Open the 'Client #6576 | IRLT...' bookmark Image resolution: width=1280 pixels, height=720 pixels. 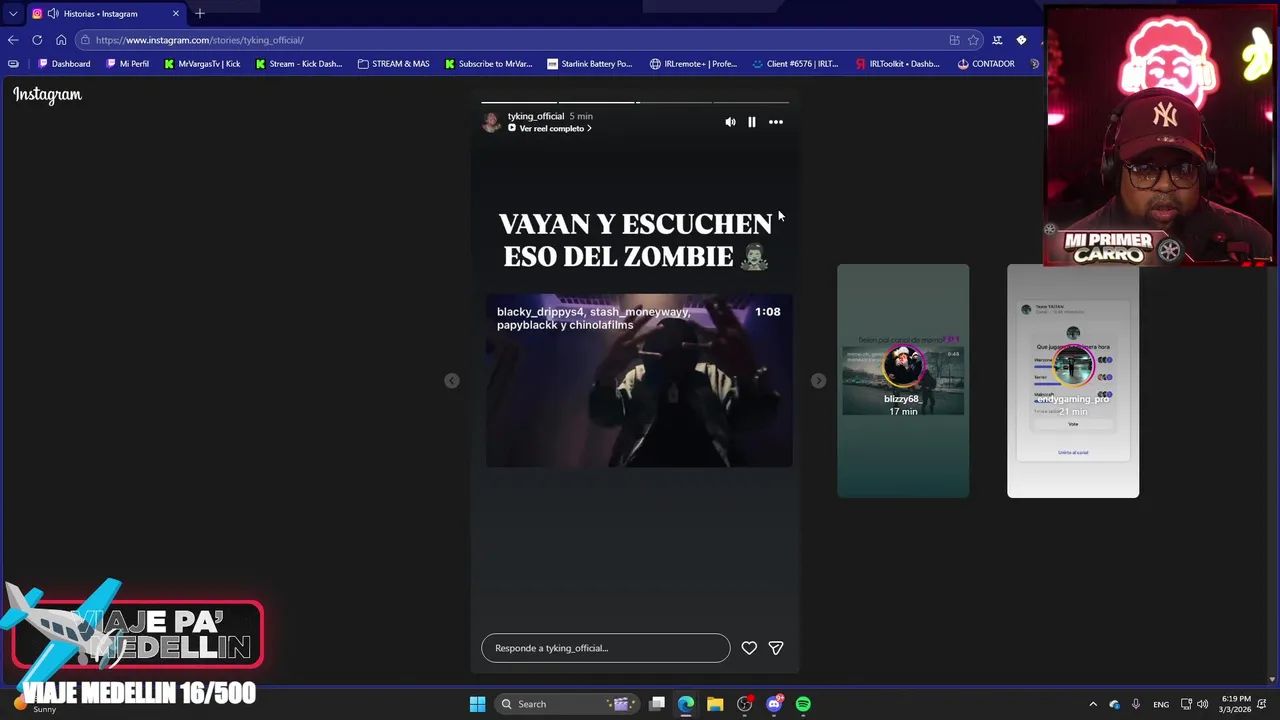794,64
